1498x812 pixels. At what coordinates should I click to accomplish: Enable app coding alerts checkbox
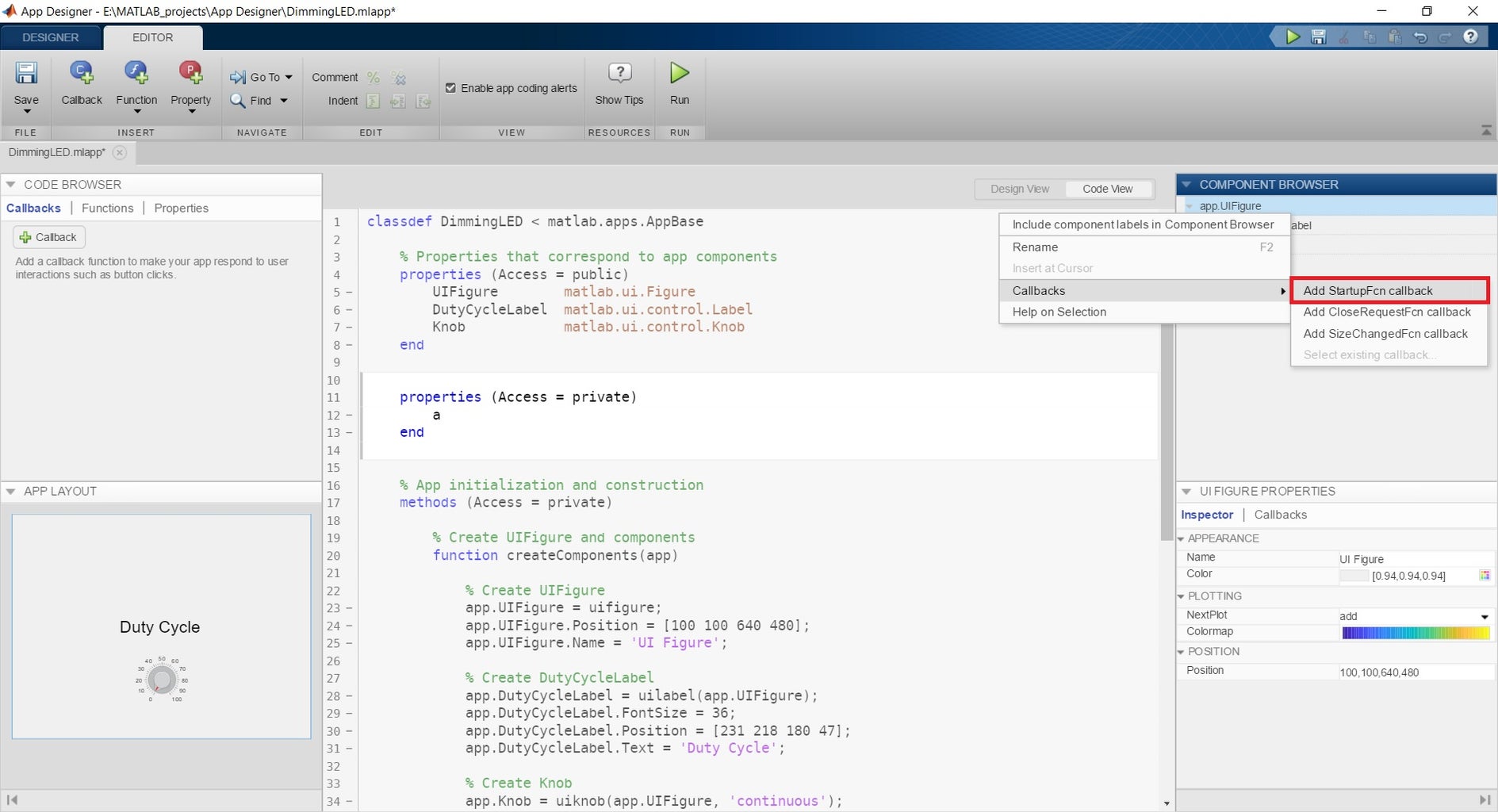pyautogui.click(x=450, y=88)
